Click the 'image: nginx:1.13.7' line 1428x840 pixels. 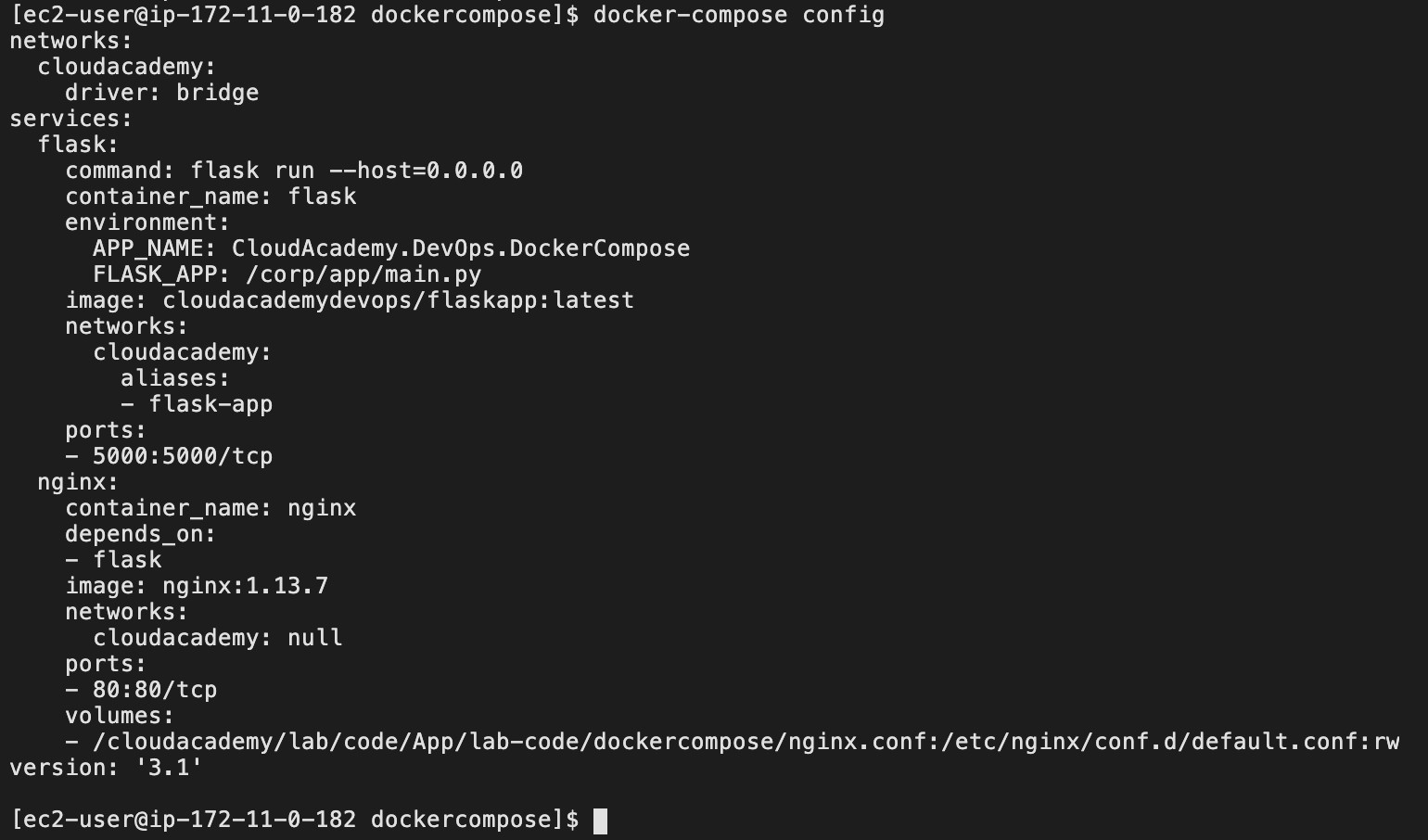197,586
